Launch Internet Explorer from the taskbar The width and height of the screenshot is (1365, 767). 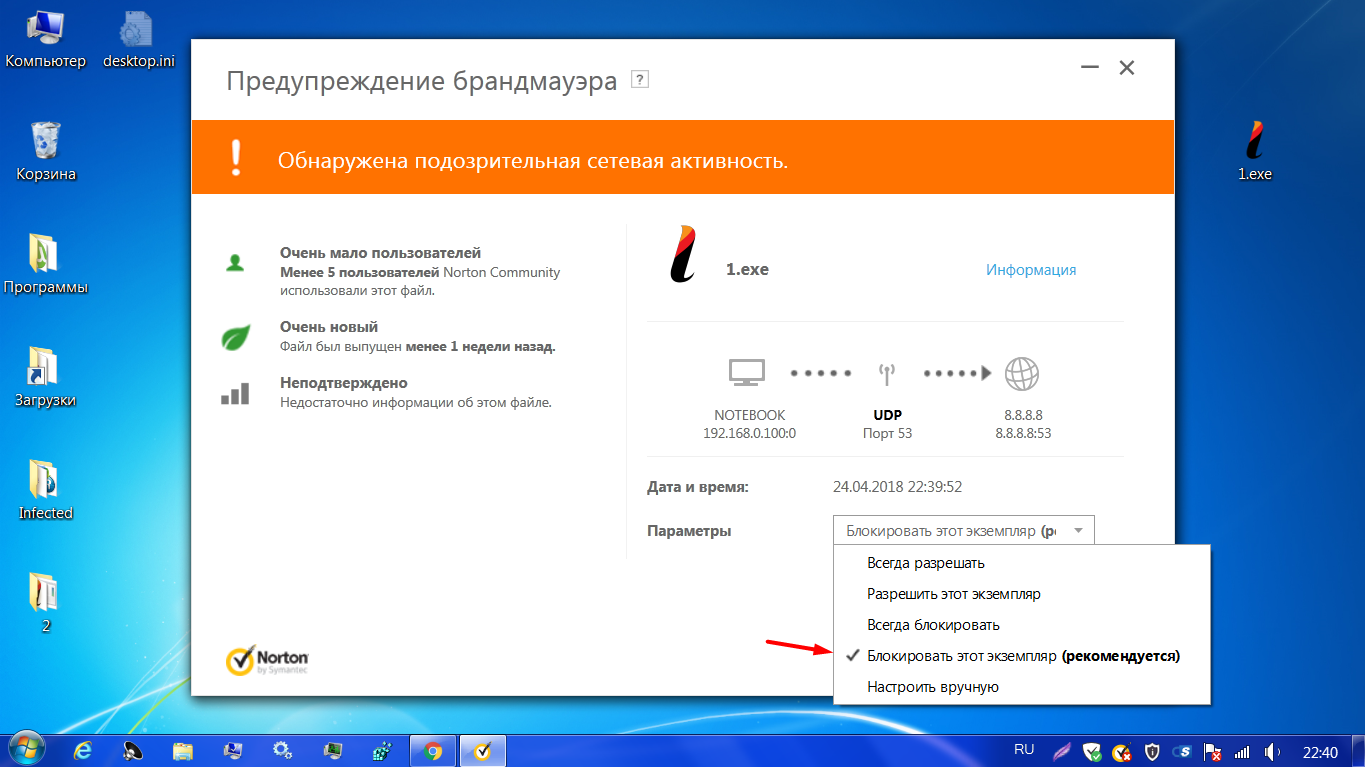(84, 751)
